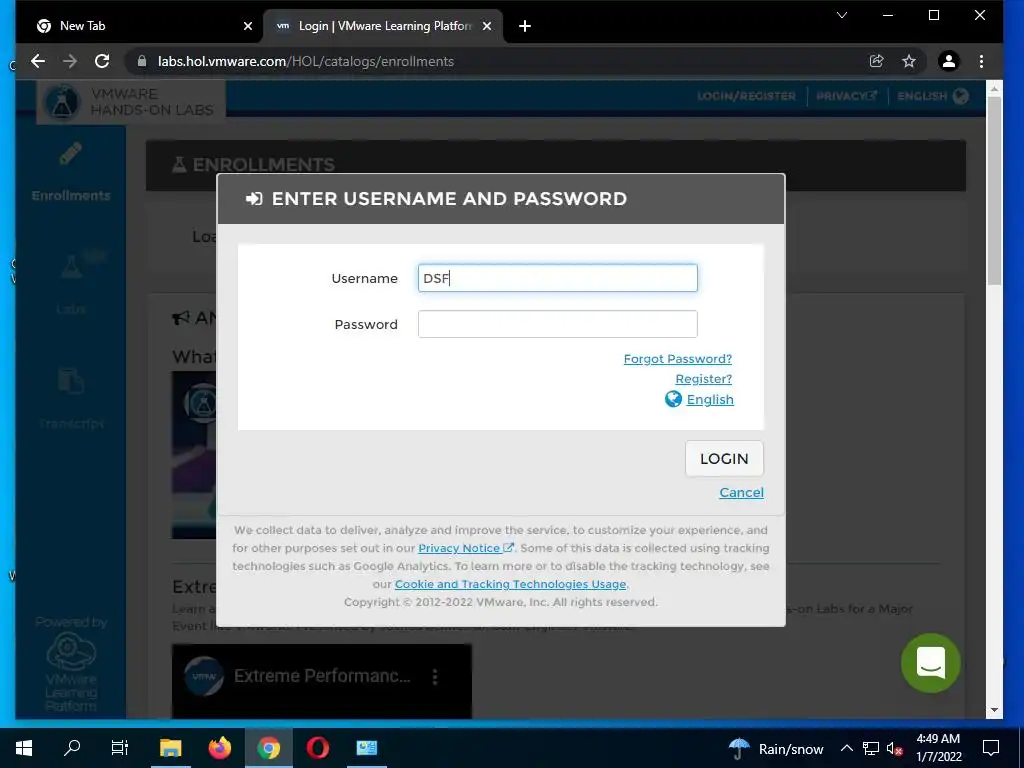Launch Opera from the taskbar
1024x768 pixels.
tap(317, 748)
